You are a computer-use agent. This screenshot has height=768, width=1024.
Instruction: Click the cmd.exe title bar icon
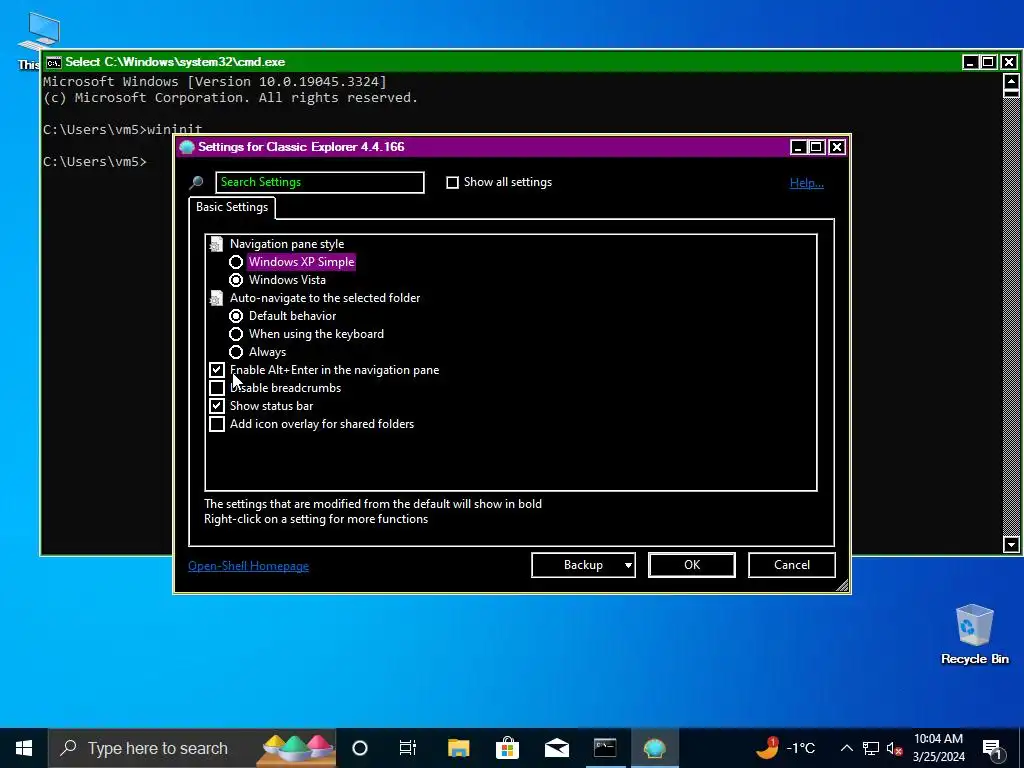tap(54, 62)
